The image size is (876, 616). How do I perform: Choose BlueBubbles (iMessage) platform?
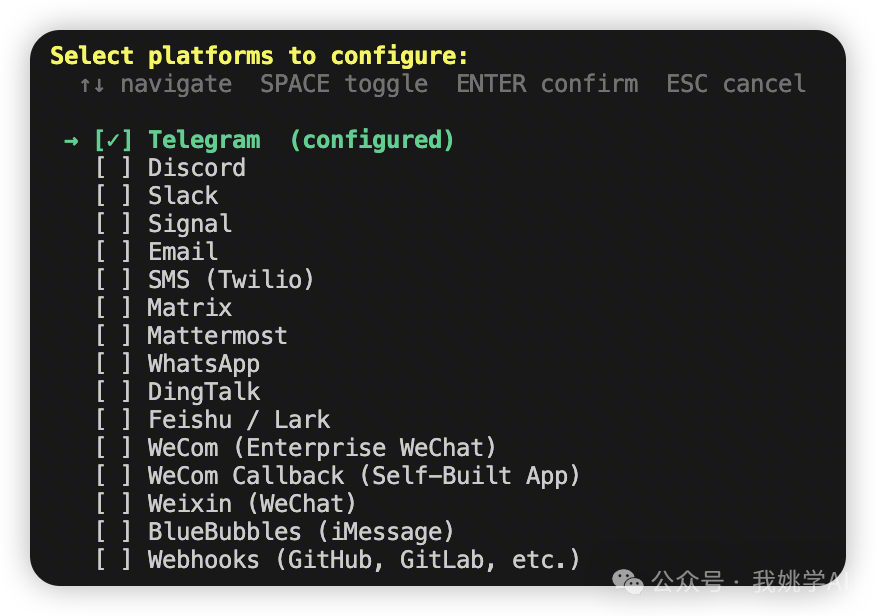pos(301,532)
